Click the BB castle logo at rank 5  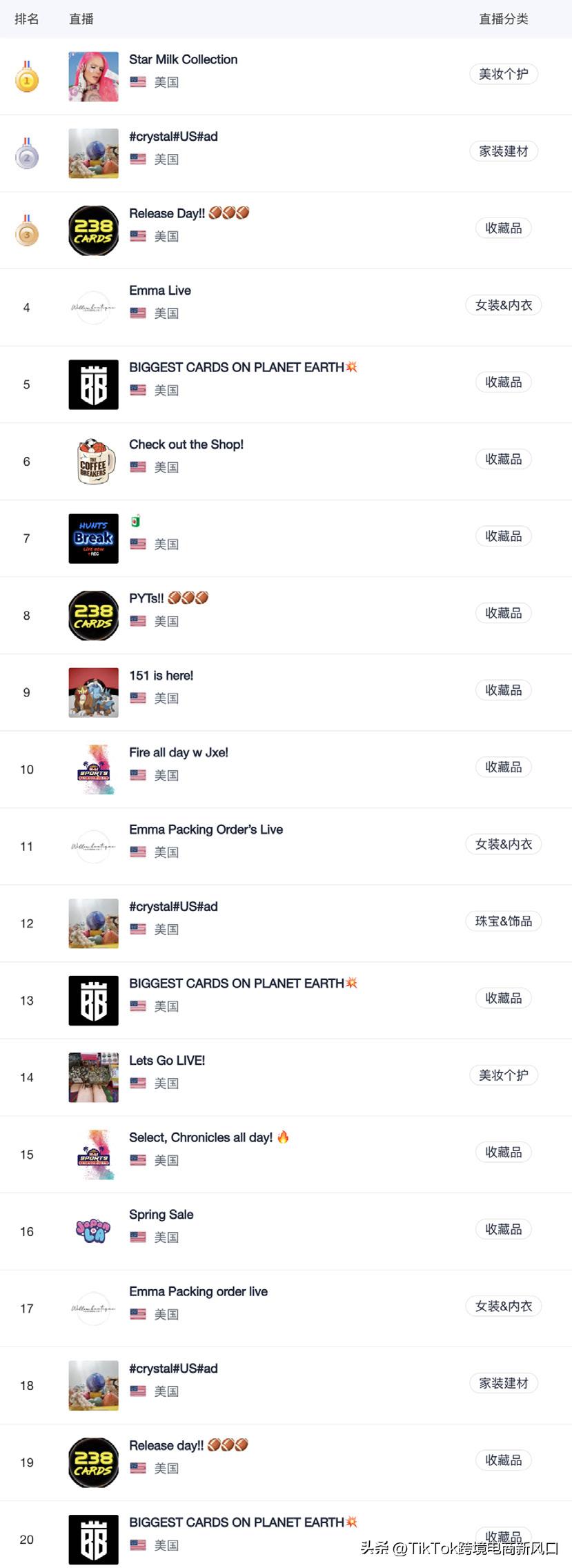[x=93, y=384]
